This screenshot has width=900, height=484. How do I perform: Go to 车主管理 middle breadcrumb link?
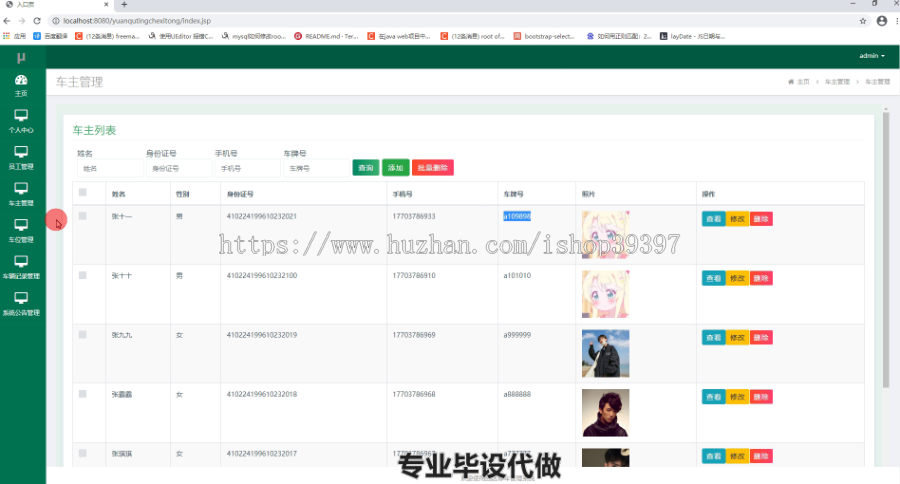837,82
